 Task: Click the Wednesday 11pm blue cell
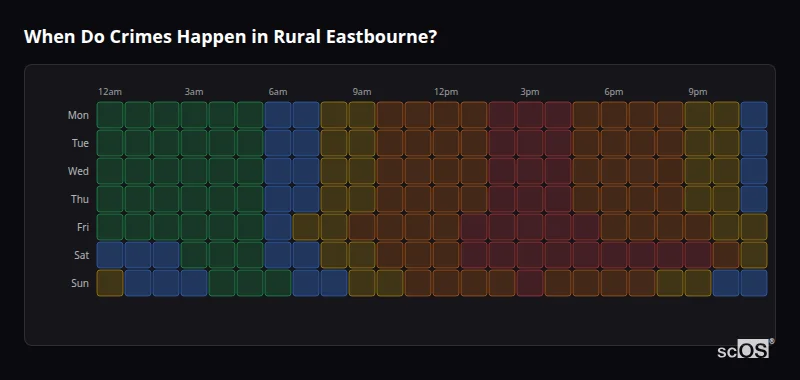[x=754, y=171]
